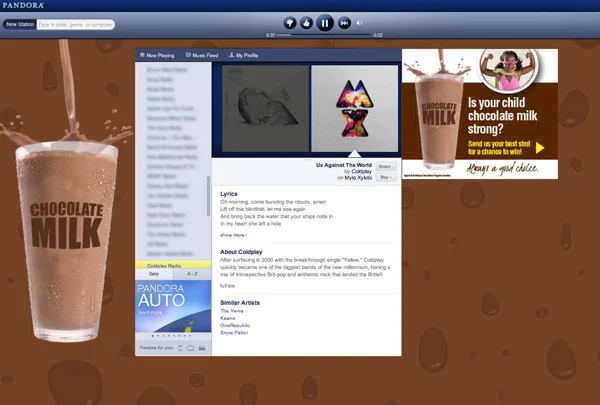Click the yellow arrow in the ad

[x=540, y=148]
